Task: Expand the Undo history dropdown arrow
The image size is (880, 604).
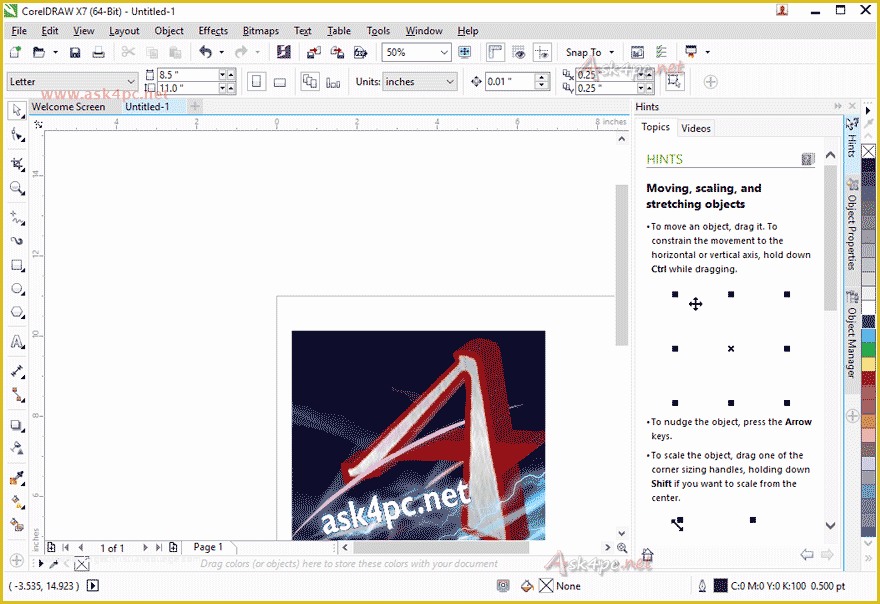Action: pyautogui.click(x=222, y=52)
